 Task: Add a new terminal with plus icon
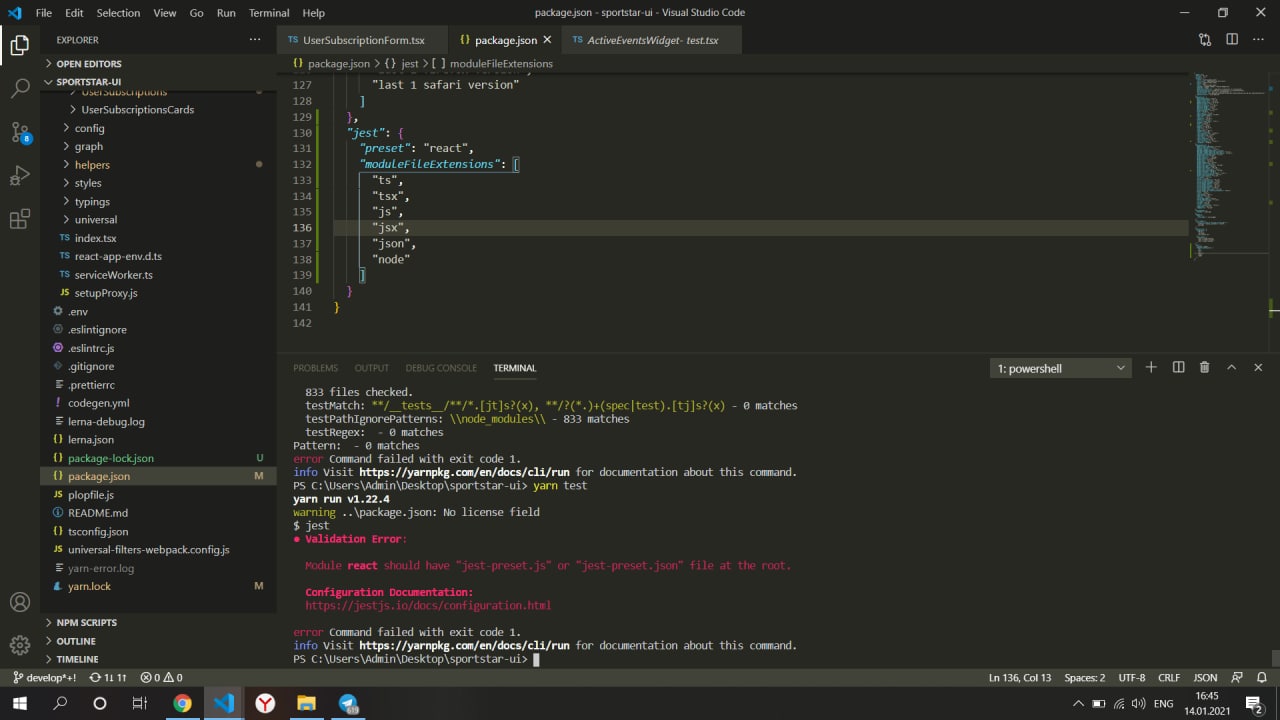coord(1151,368)
